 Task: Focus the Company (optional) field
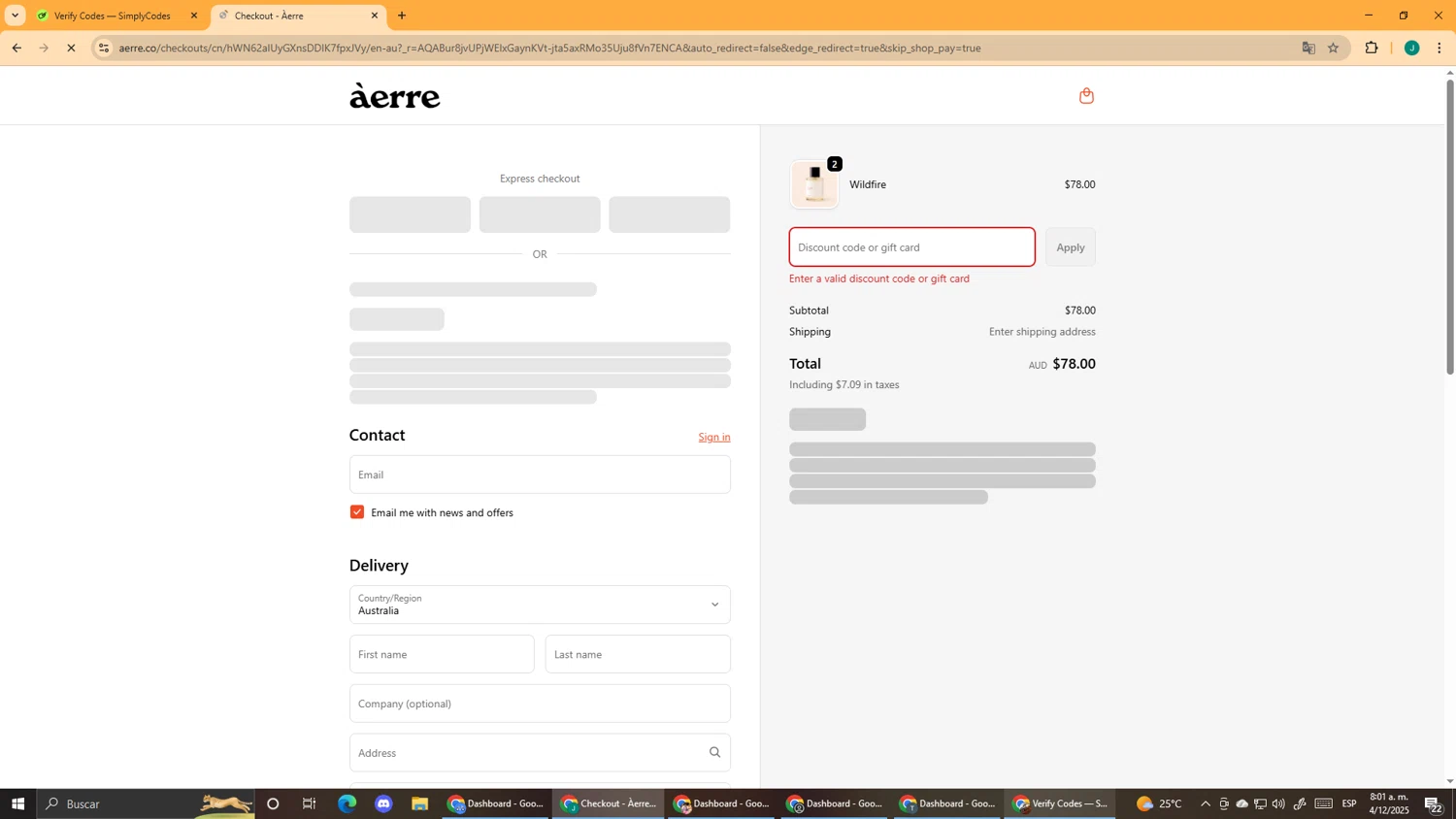[x=540, y=704]
